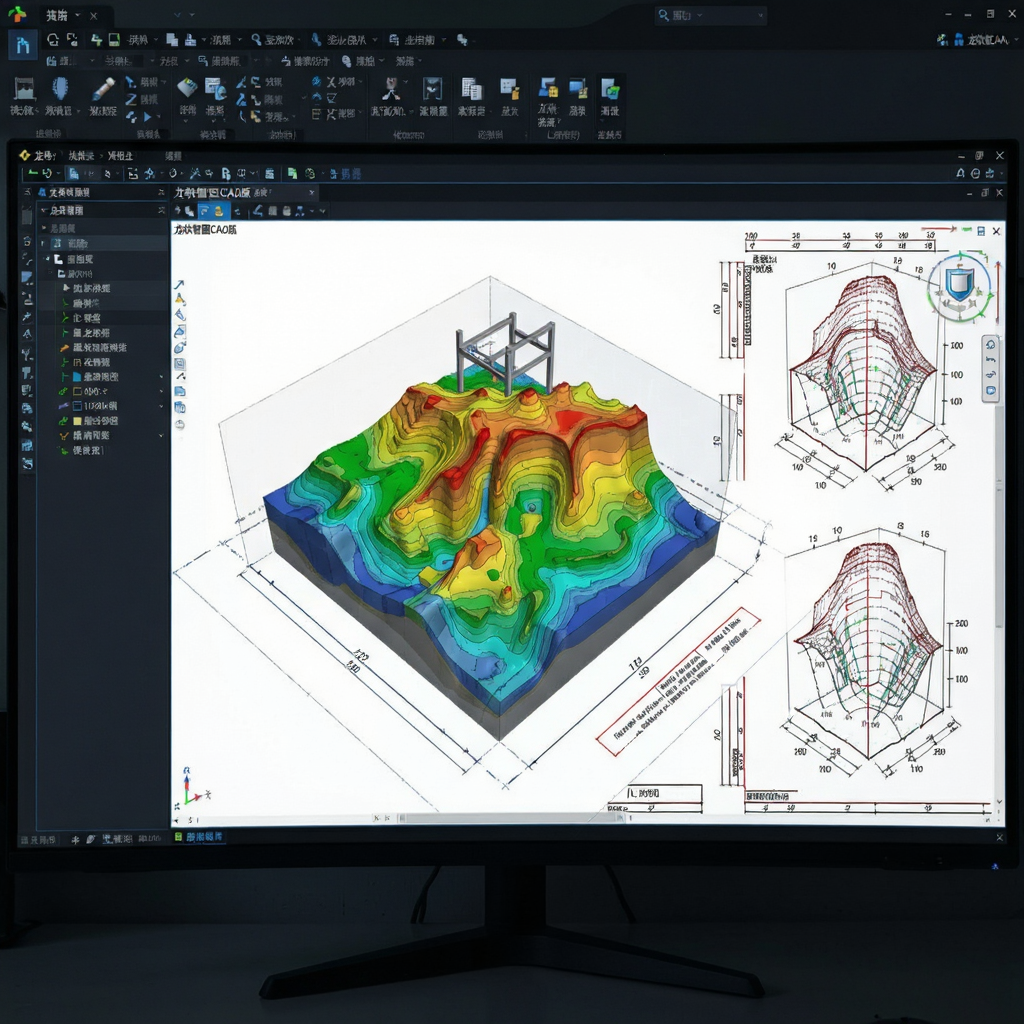Click the round clock-like tool ending viewport tool column
The image size is (1024, 1024).
(x=180, y=424)
